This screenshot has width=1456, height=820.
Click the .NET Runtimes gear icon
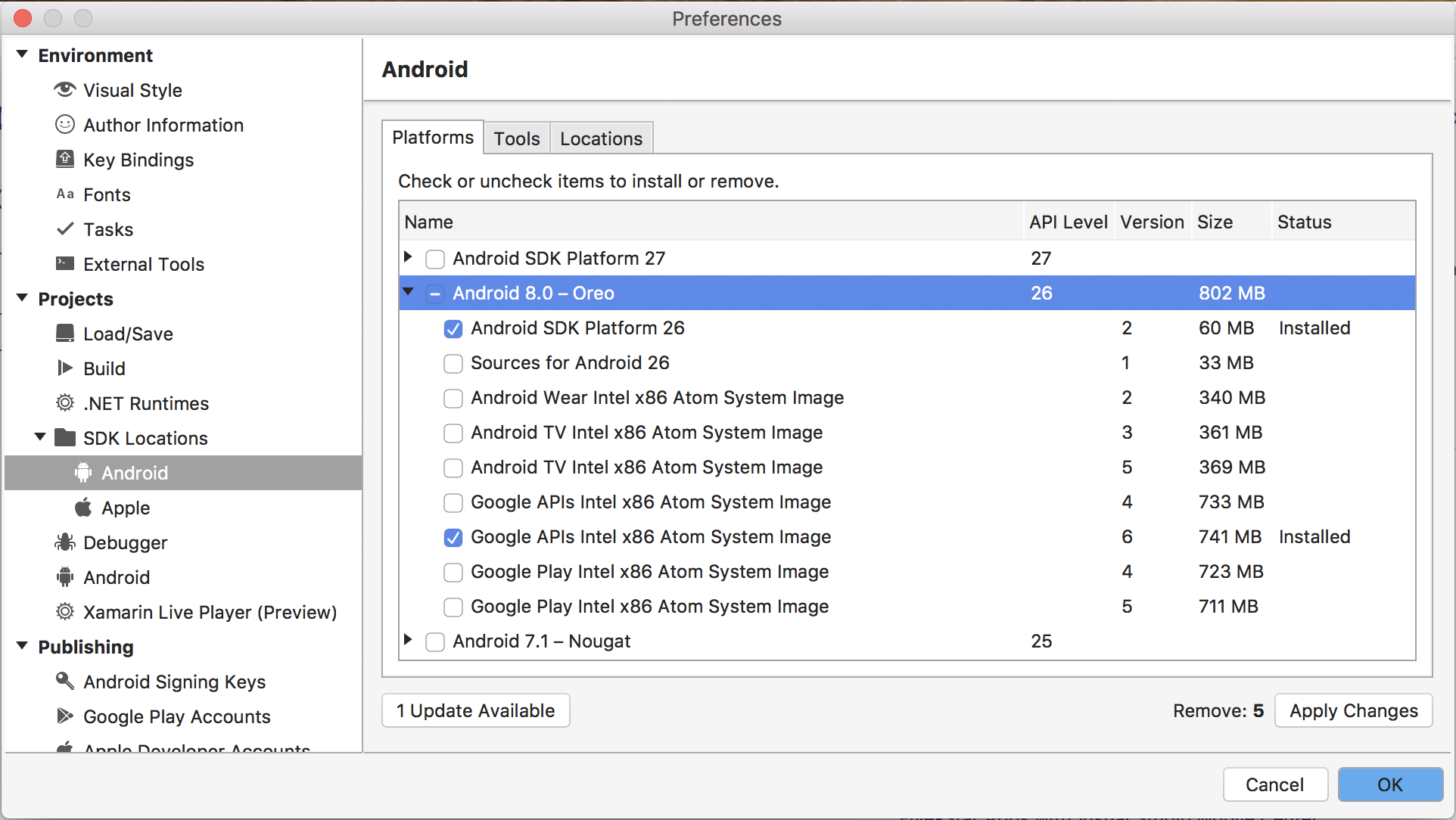(x=65, y=403)
